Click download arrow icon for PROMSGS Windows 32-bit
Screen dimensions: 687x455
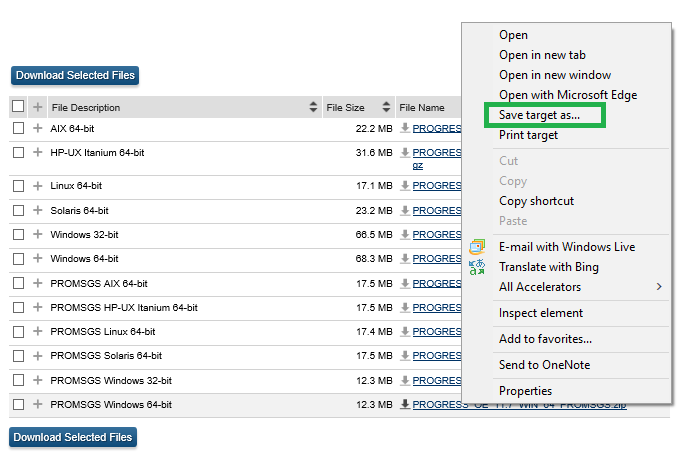point(405,380)
